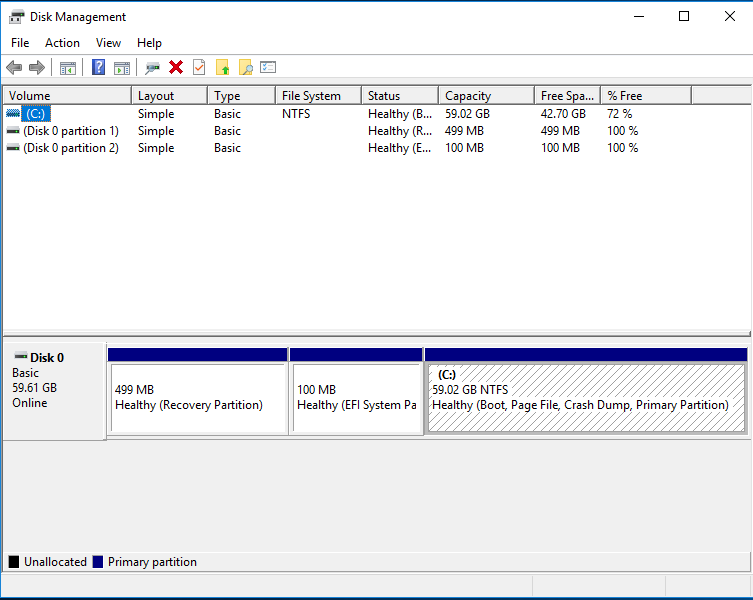Click the Unallocated legend label
Viewport: 753px width, 600px height.
(55, 562)
